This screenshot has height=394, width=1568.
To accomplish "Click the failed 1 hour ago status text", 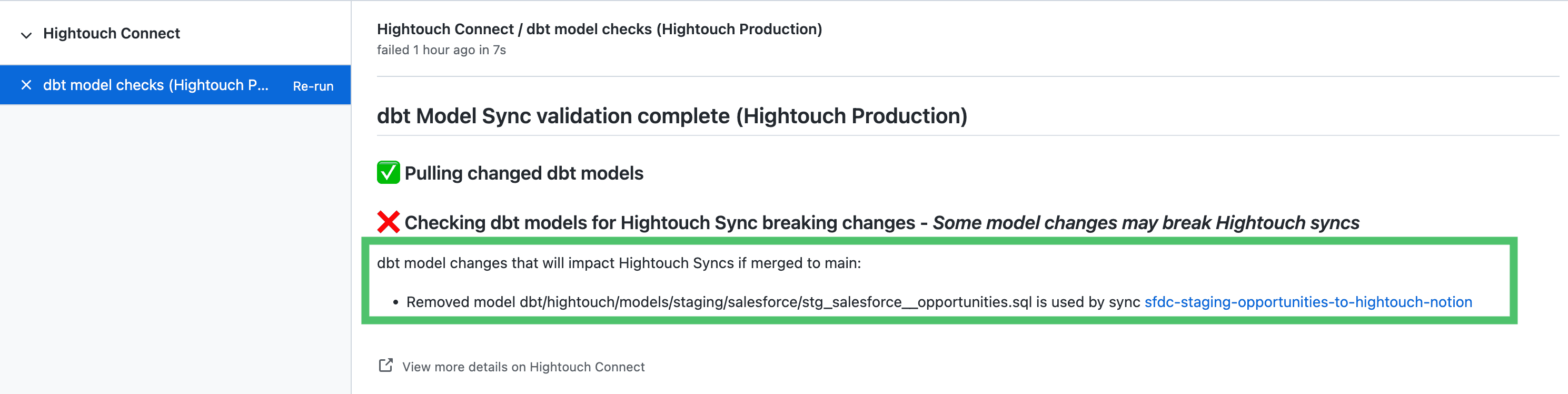I will coord(440,50).
